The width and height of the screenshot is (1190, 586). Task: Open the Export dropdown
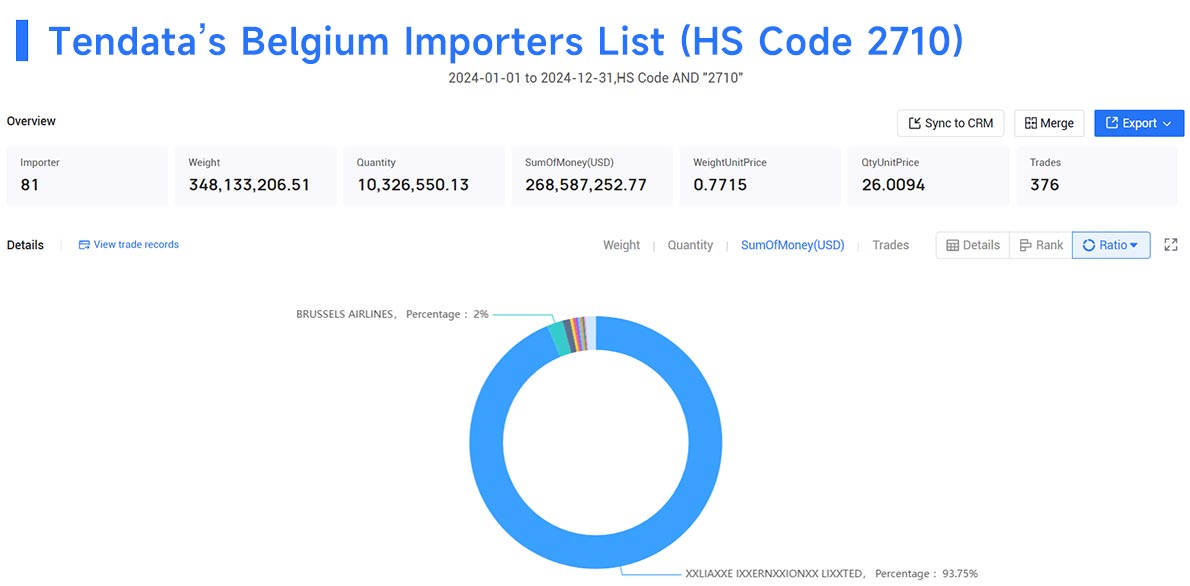[x=1138, y=123]
